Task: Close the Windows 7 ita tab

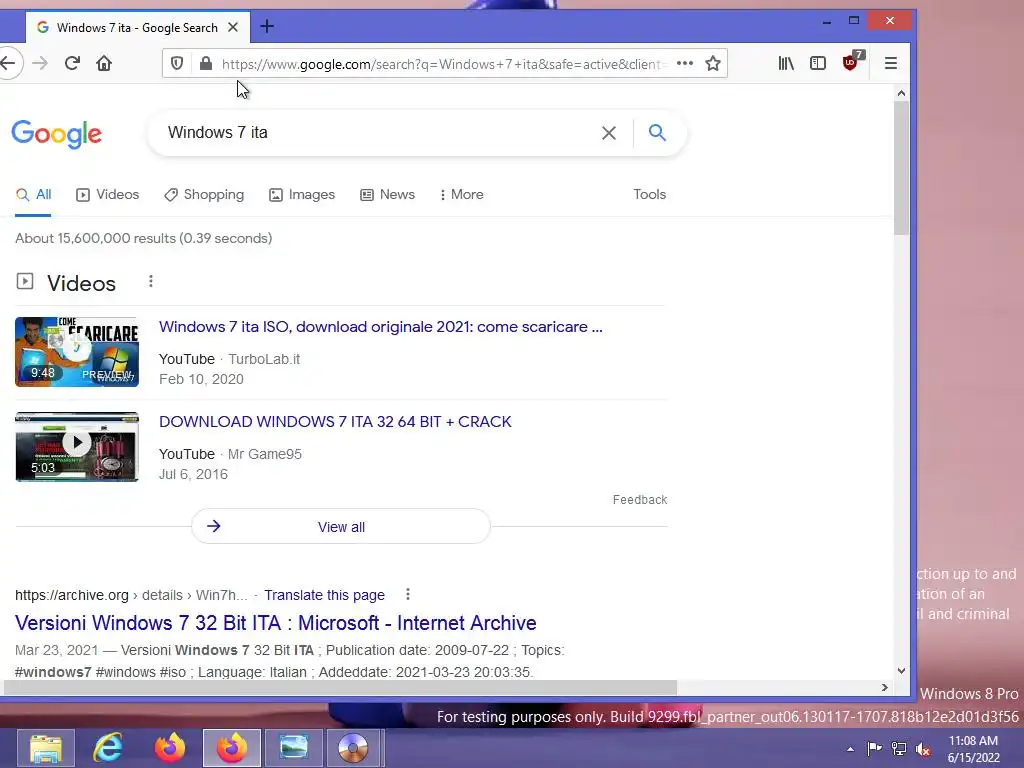Action: (x=232, y=27)
